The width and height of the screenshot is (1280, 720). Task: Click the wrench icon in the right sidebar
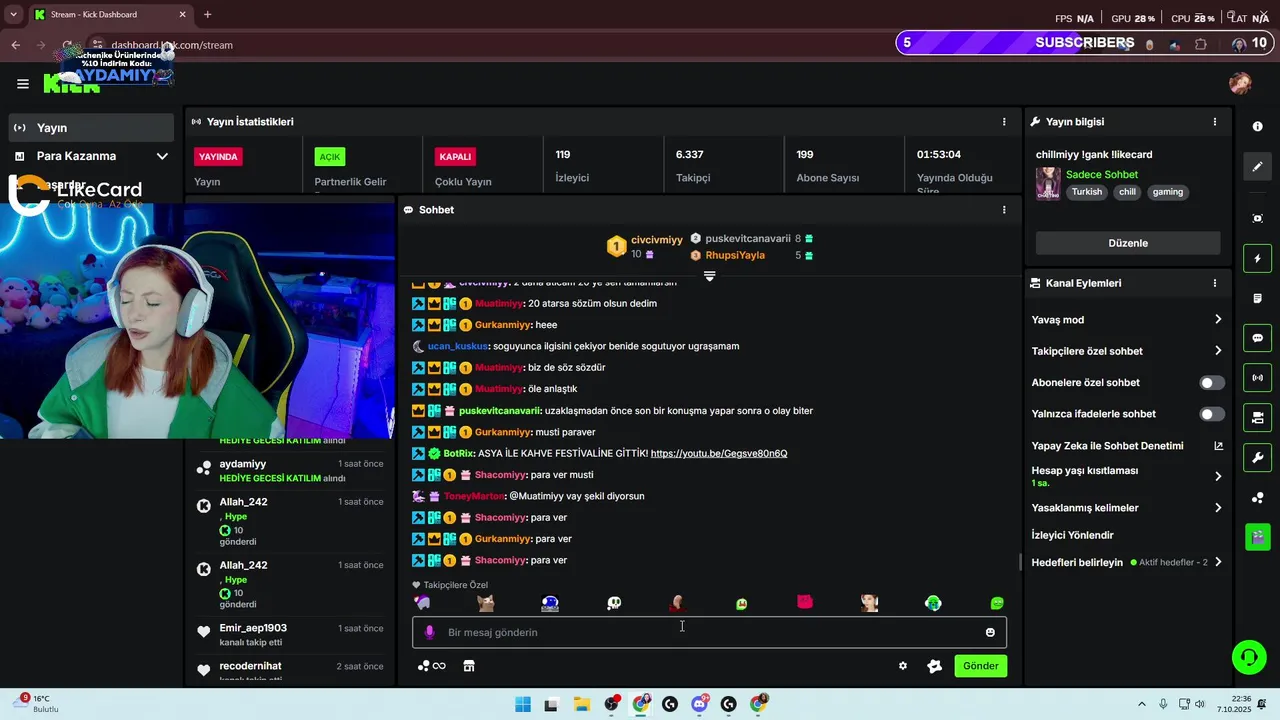click(1257, 458)
